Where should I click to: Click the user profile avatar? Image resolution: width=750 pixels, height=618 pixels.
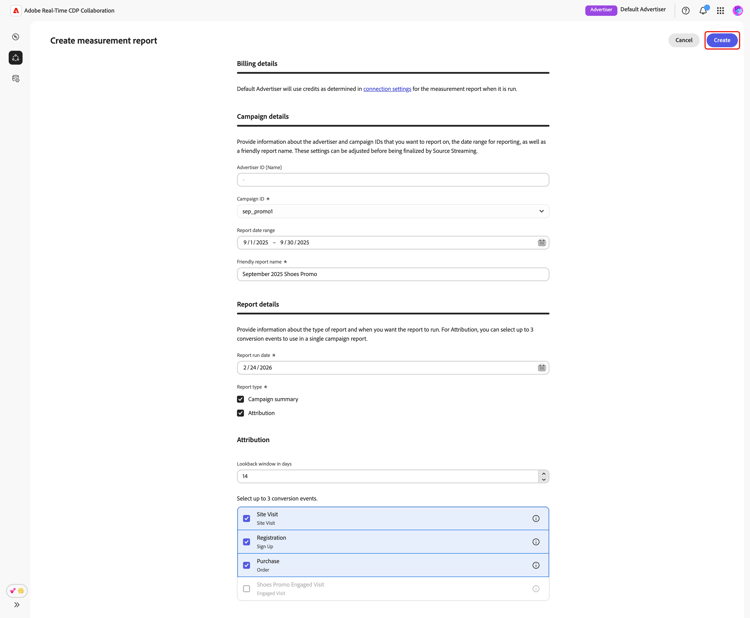pos(738,11)
